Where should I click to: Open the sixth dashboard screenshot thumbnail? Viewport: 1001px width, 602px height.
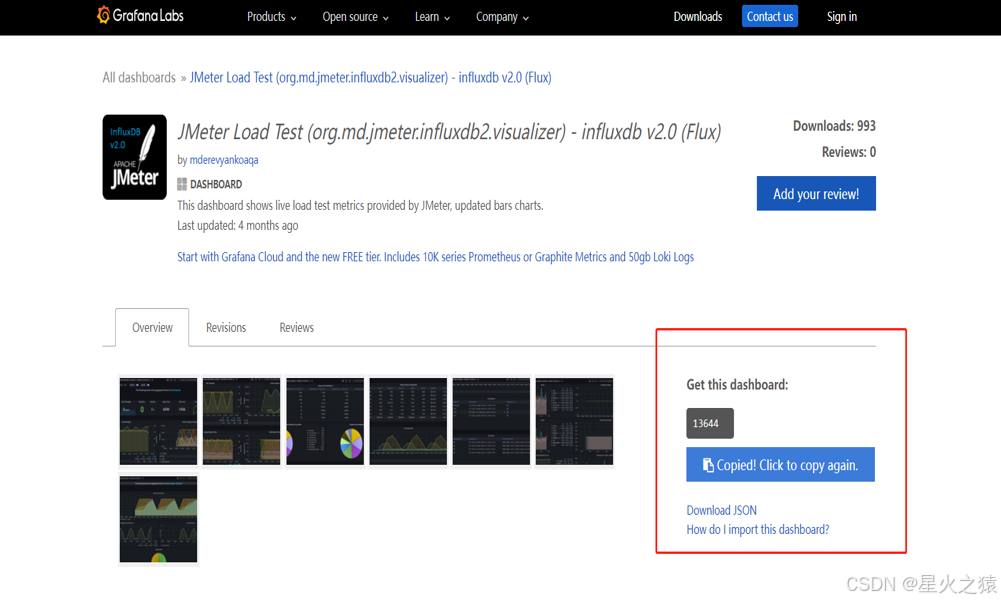[574, 421]
